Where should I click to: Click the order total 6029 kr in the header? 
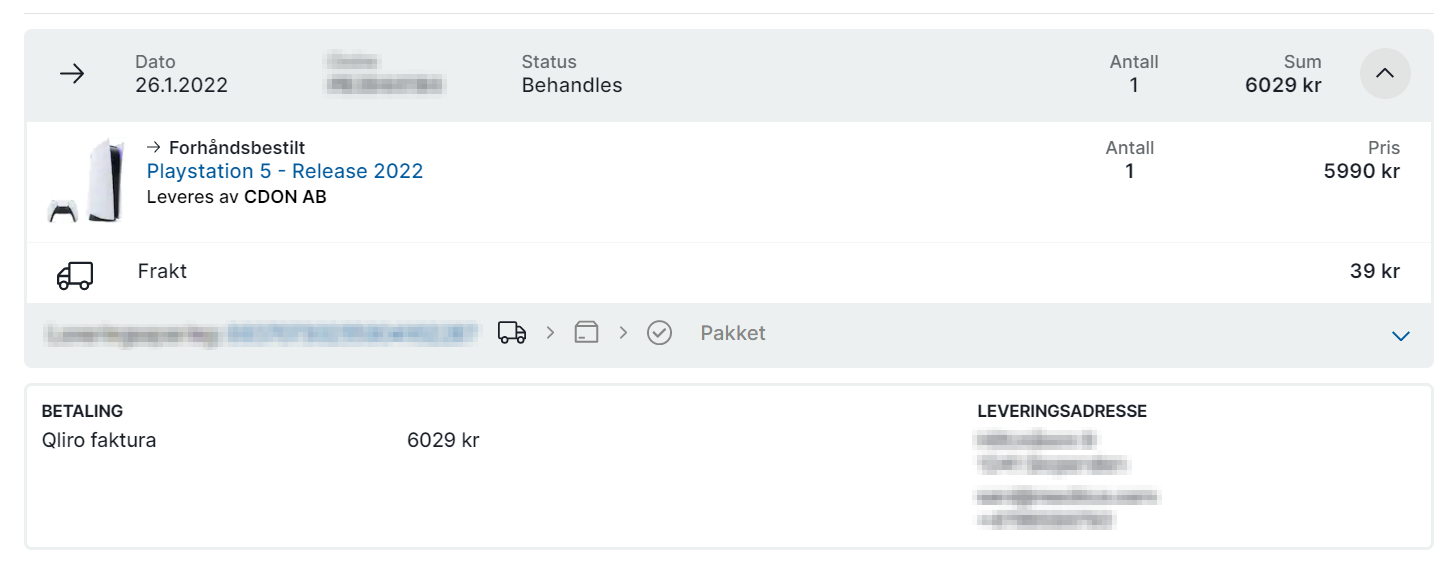tap(1283, 85)
